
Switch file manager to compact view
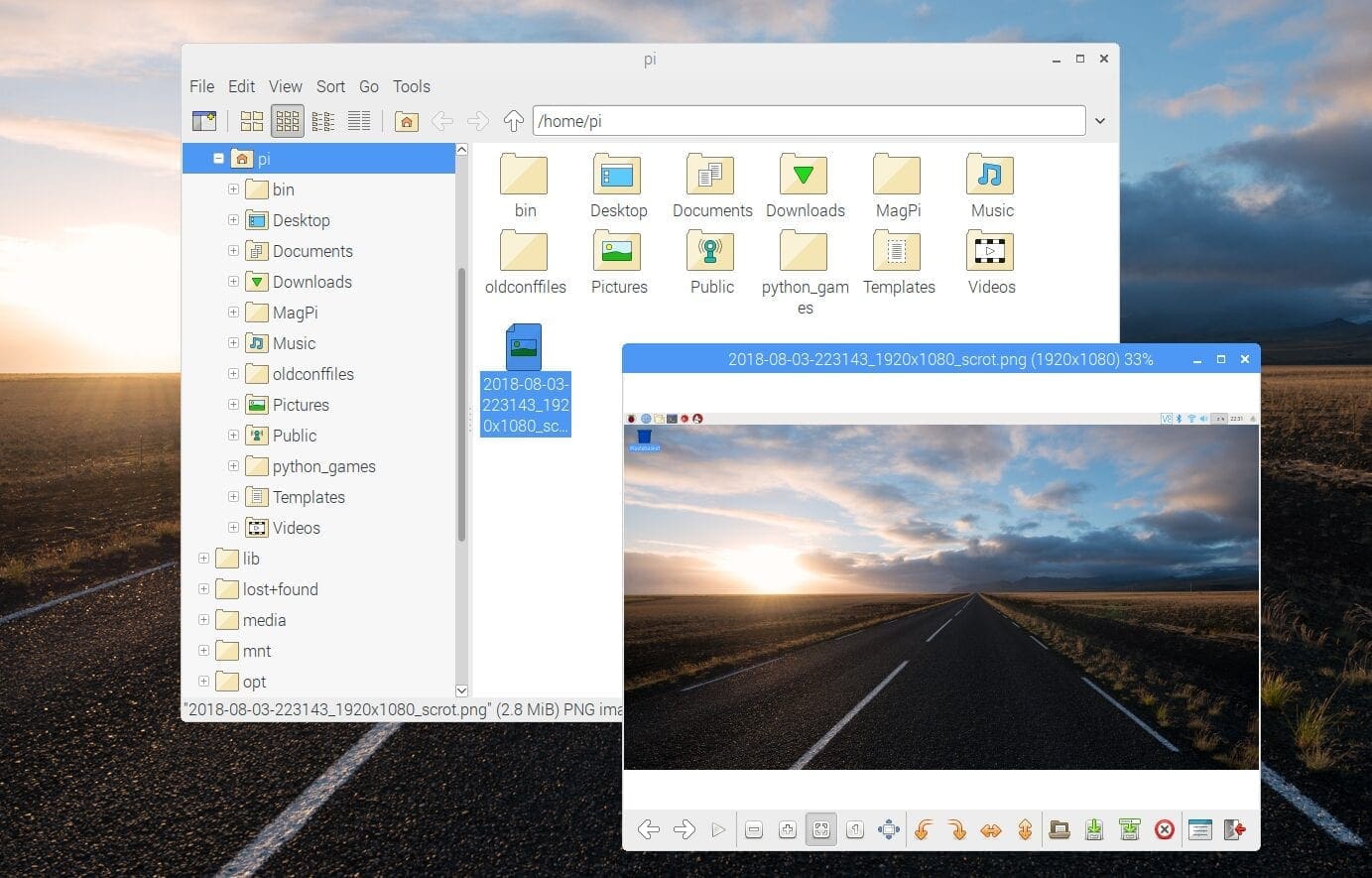[323, 121]
